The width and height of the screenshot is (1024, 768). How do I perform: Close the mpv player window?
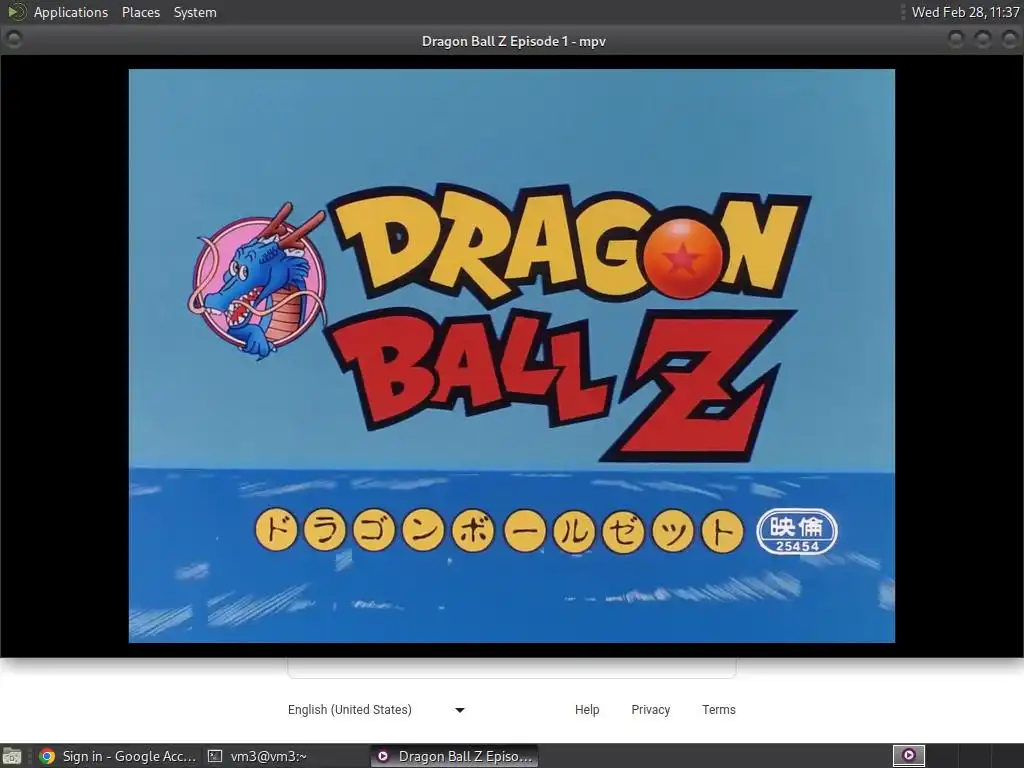click(x=1009, y=40)
